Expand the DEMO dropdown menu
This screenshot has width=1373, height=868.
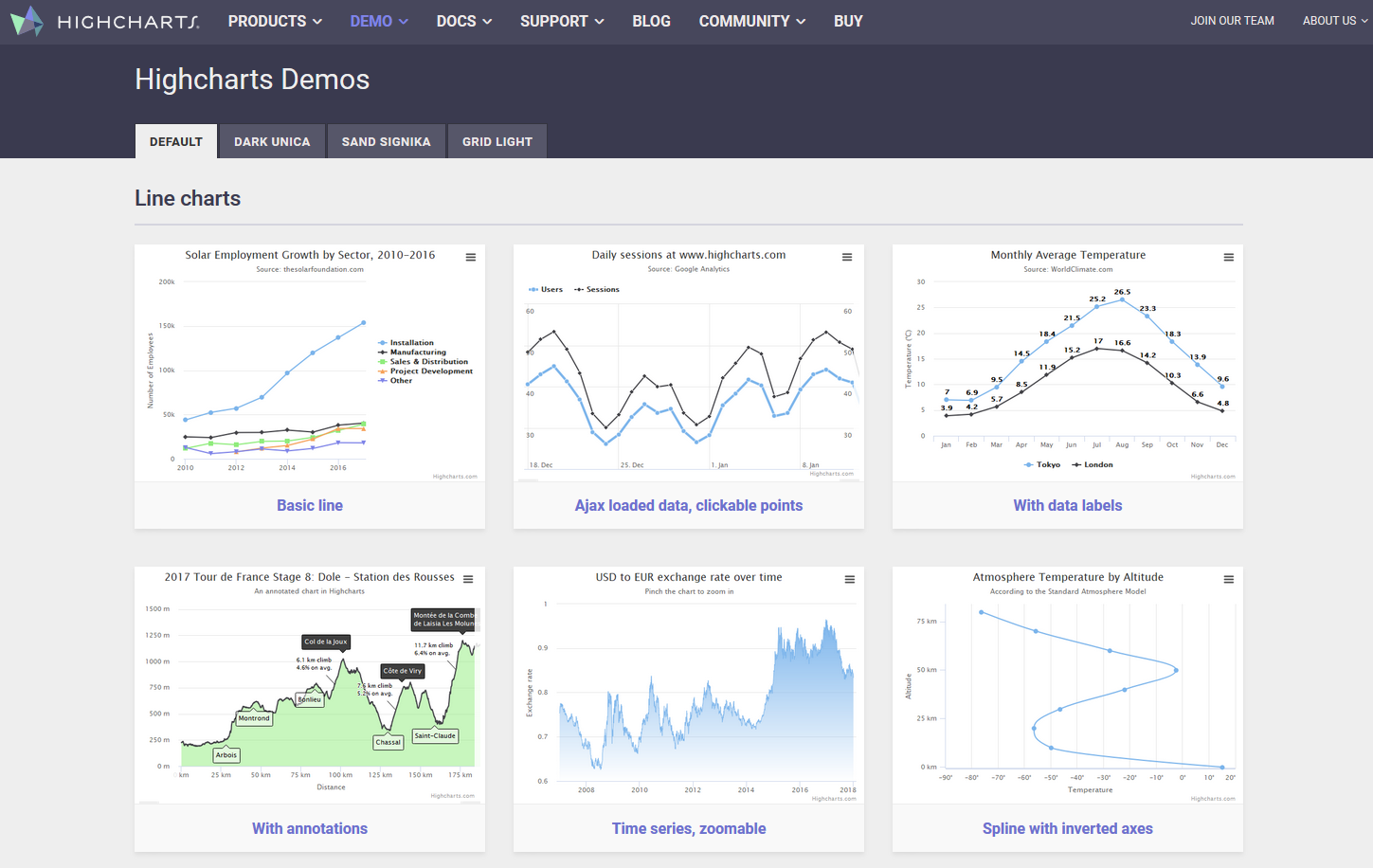pyautogui.click(x=379, y=21)
